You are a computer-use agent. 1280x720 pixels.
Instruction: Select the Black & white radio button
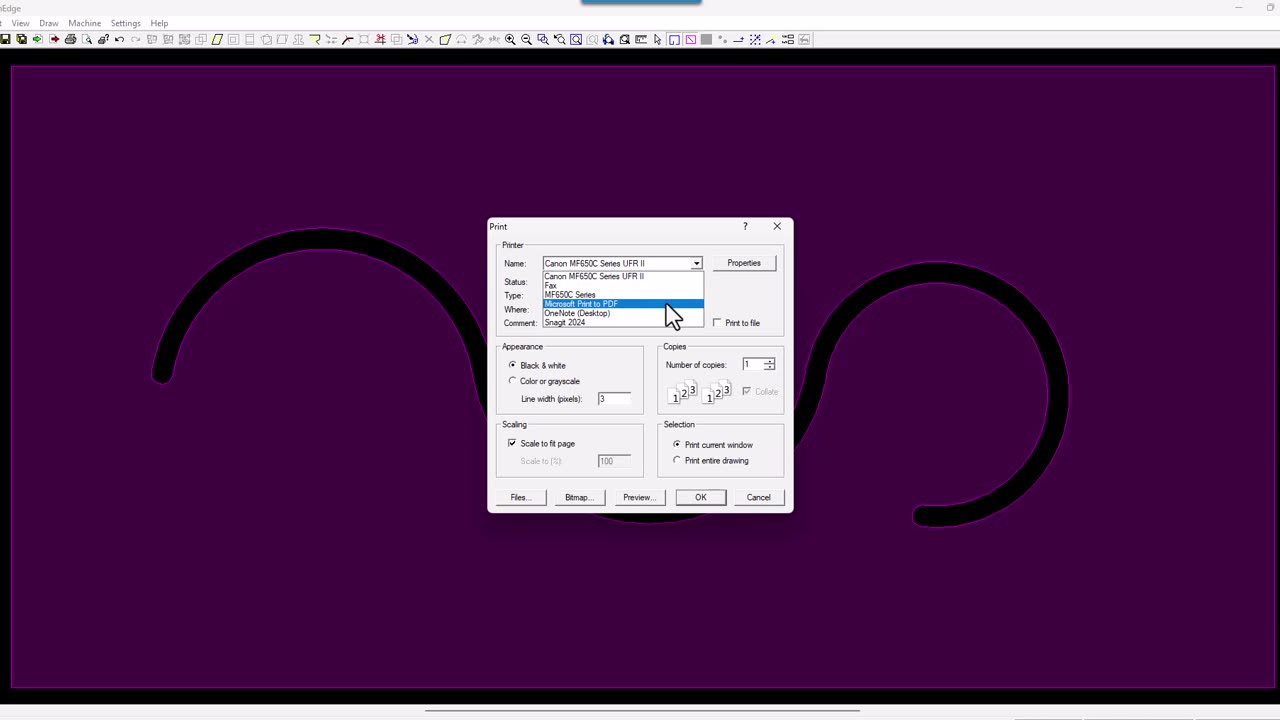tap(513, 365)
